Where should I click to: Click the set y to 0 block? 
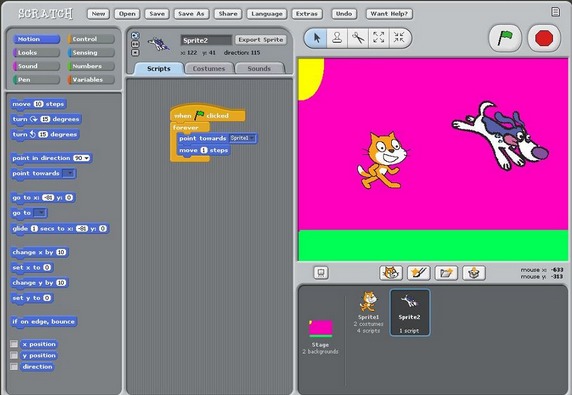[x=32, y=298]
